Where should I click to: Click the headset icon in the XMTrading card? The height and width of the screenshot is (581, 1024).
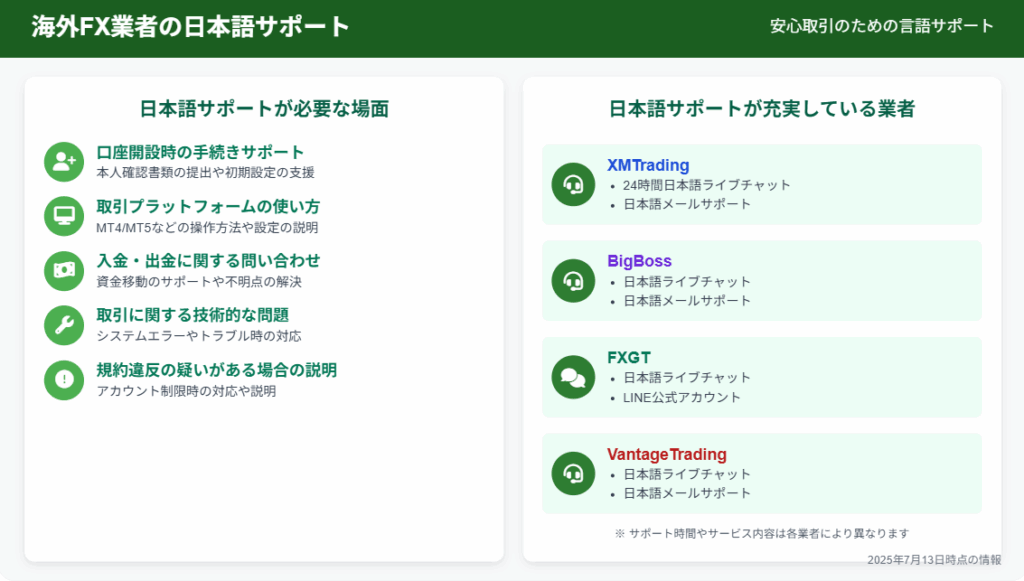[x=573, y=184]
